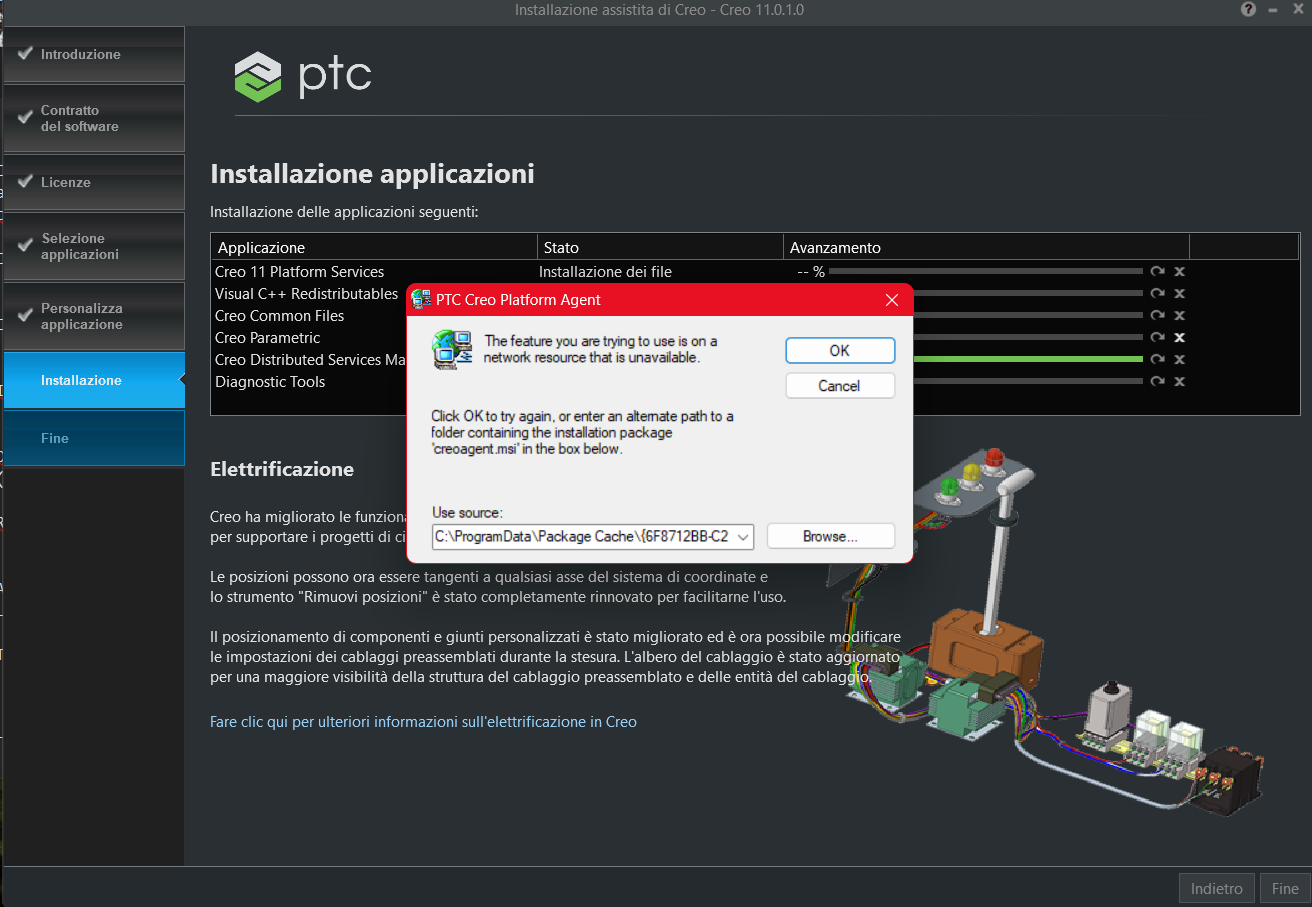Click the retry icon for Visual C++ Redistributables

(1158, 293)
